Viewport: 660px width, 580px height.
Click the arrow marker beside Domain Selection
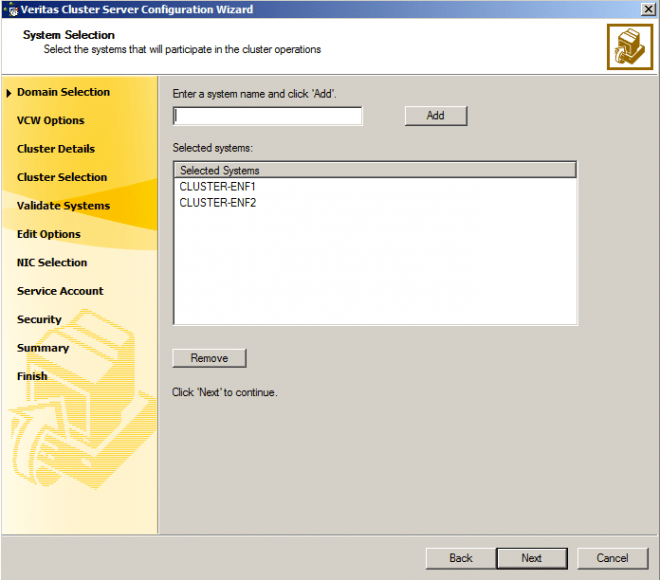click(9, 93)
